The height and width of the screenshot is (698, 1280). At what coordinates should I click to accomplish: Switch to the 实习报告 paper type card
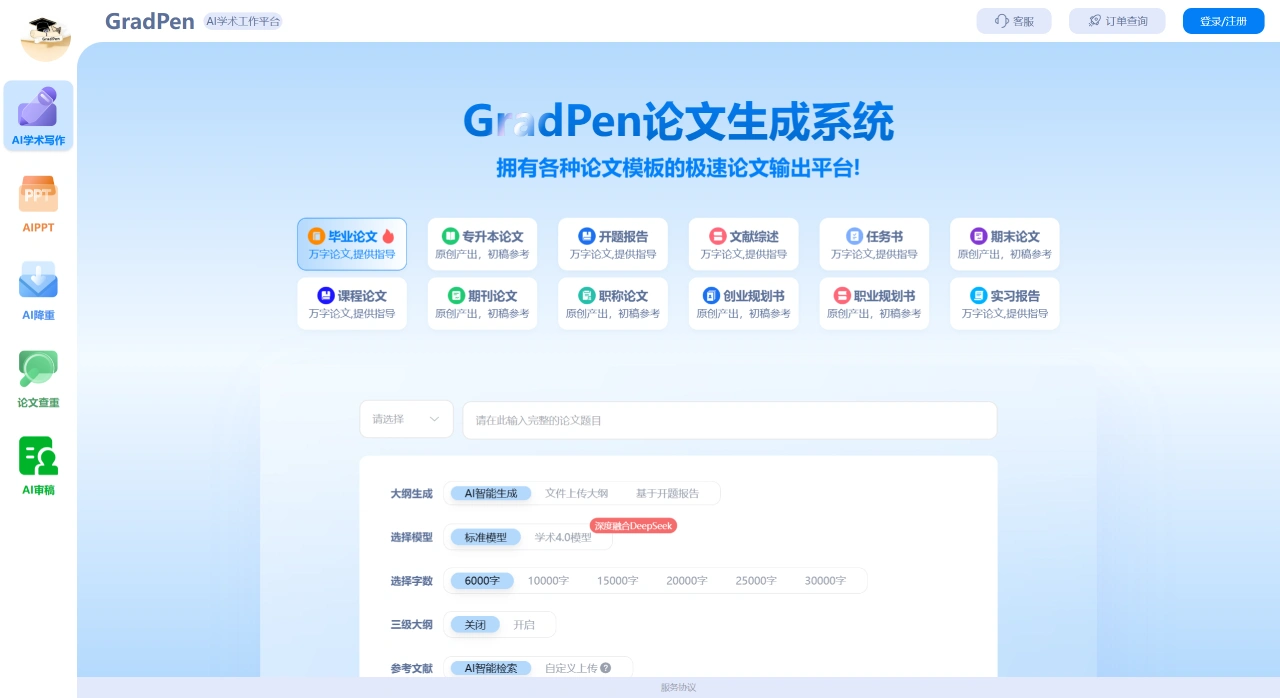[x=1004, y=304]
